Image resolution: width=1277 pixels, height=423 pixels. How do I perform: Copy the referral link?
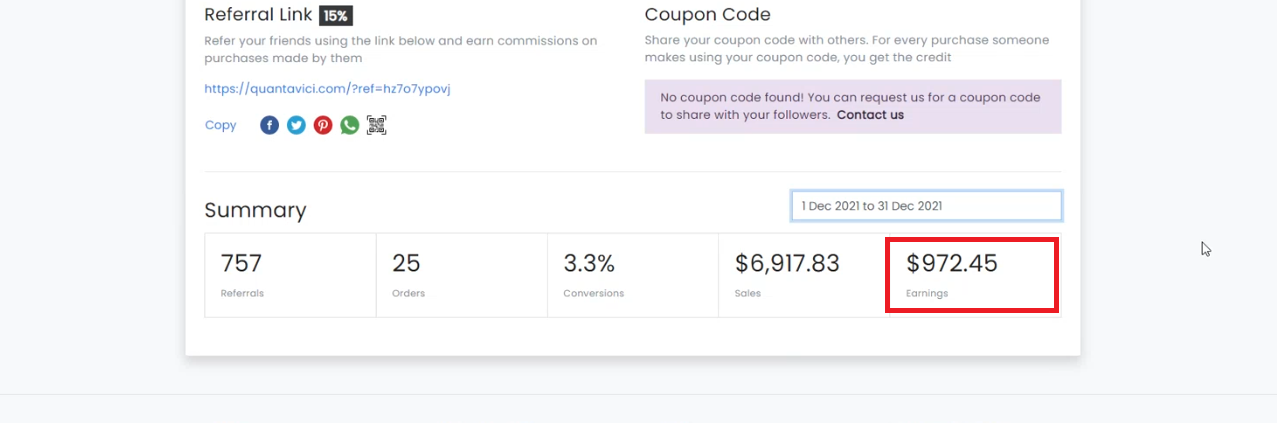click(220, 125)
